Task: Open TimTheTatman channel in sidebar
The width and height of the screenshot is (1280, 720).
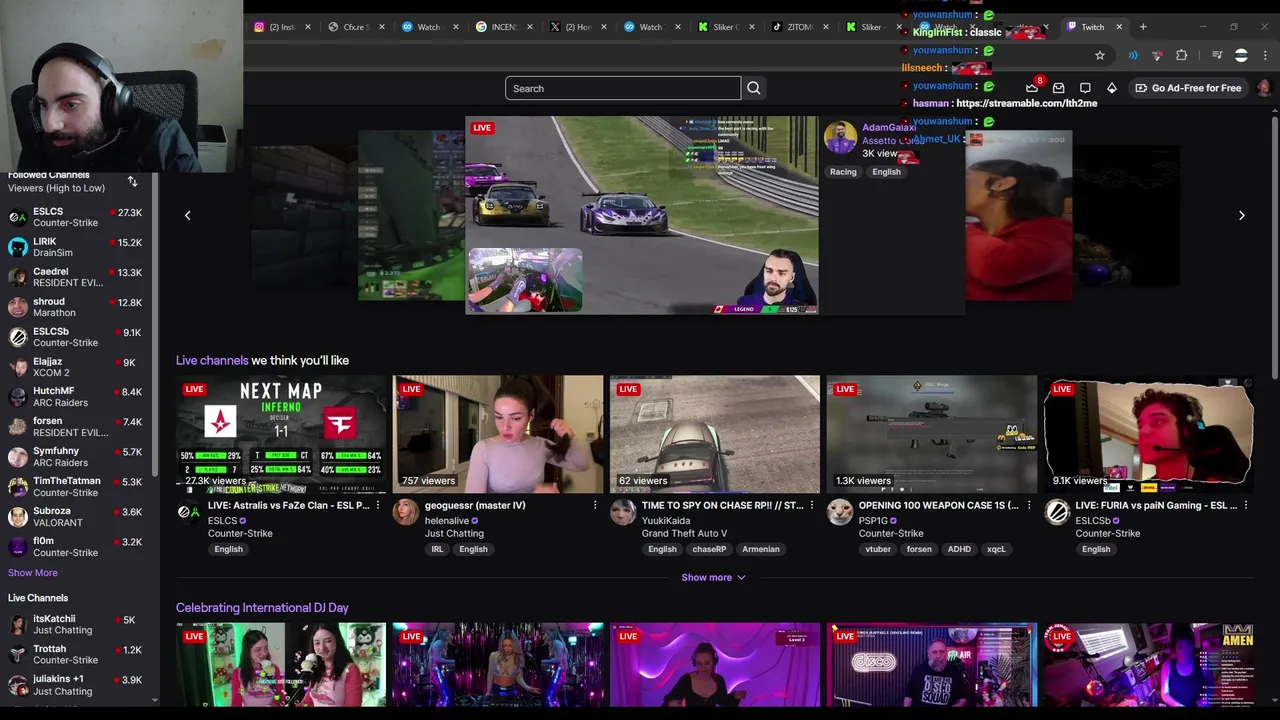Action: [x=76, y=486]
